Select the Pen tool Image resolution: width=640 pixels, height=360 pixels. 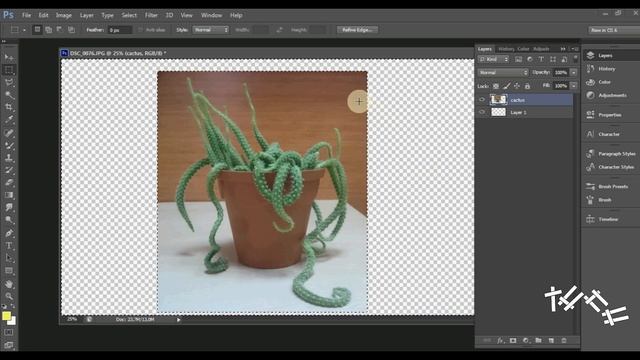click(9, 233)
